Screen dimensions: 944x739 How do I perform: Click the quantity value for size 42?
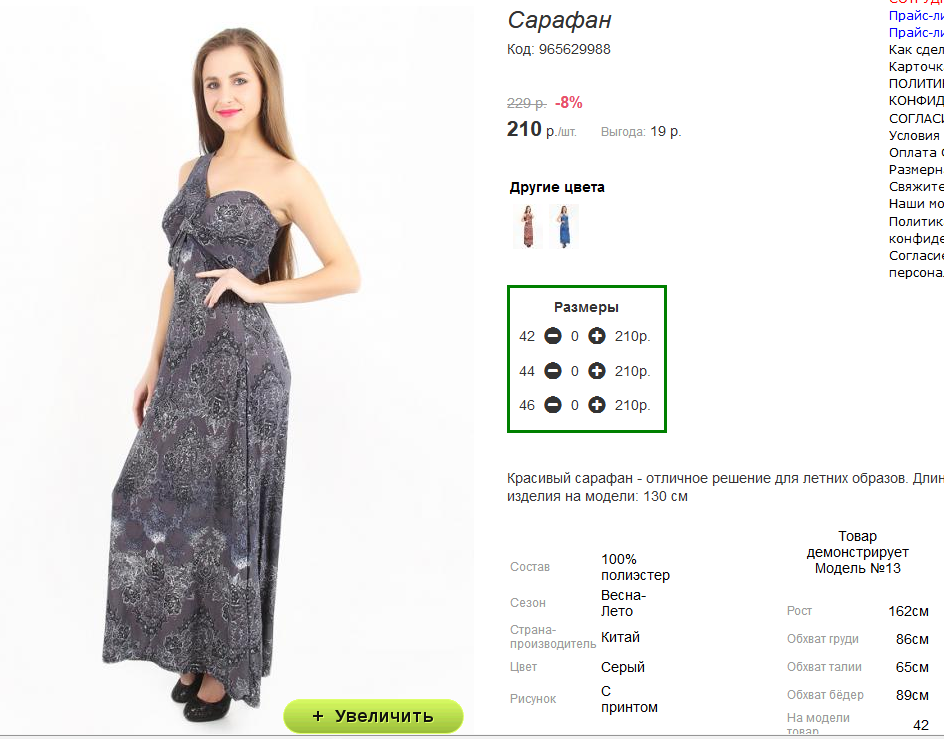click(x=575, y=336)
